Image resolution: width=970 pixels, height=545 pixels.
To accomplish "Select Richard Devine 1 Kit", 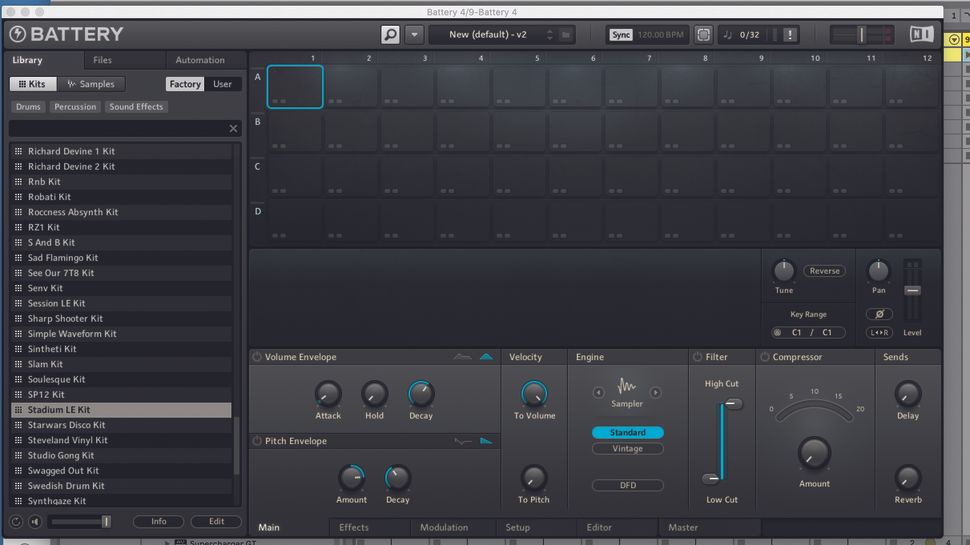I will coord(121,151).
